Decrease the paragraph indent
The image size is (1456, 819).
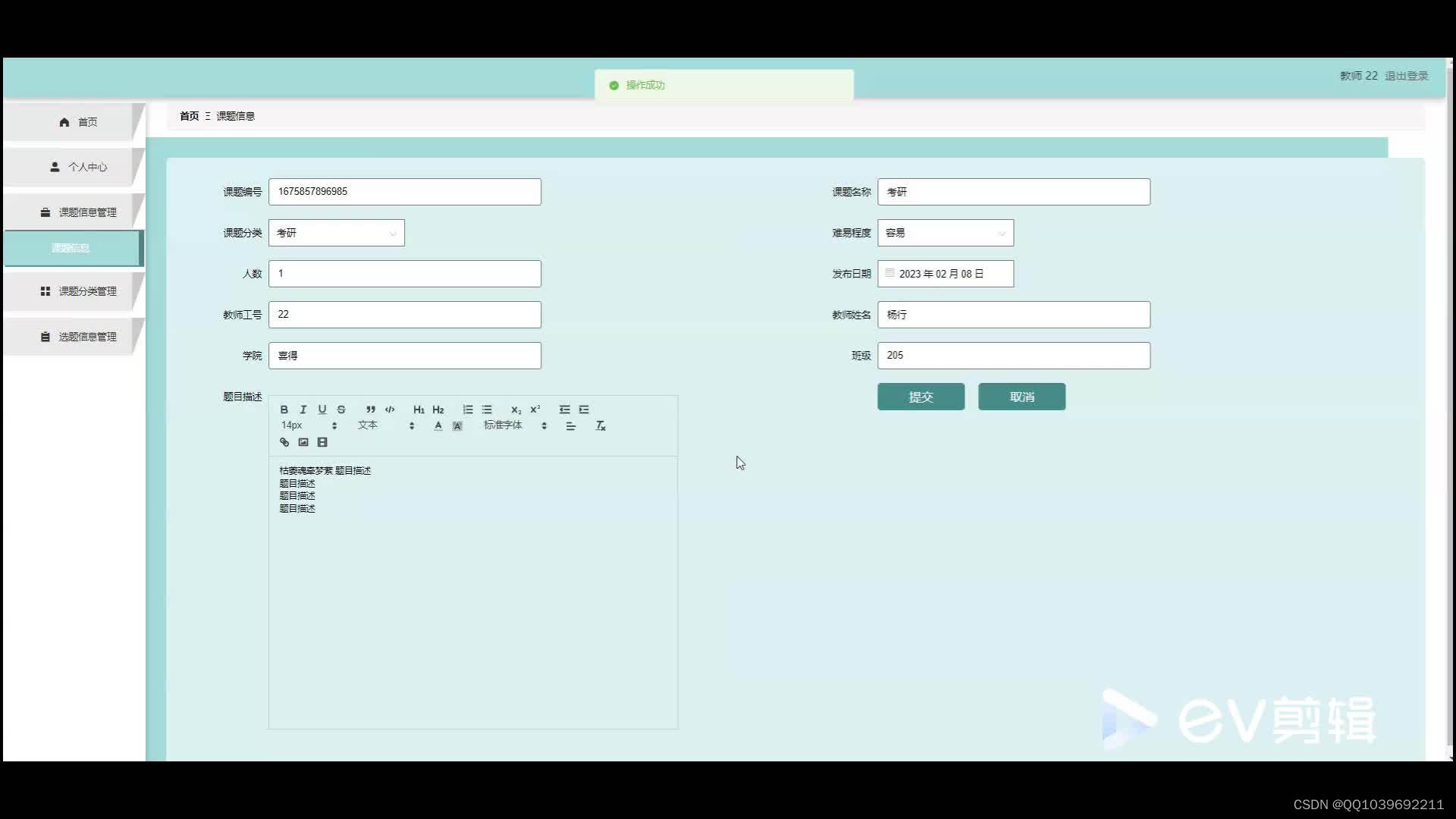565,409
